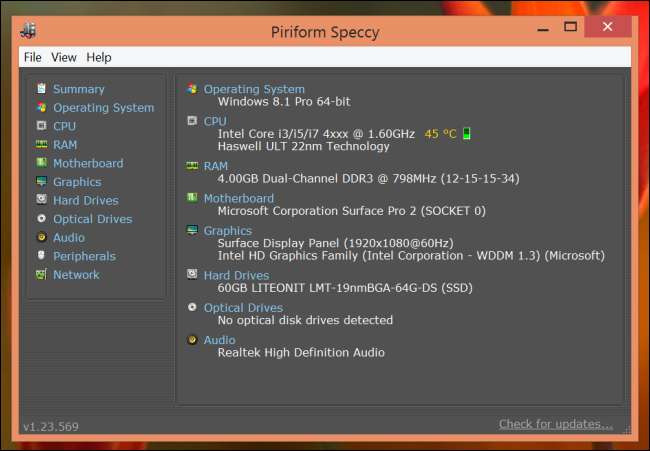Open the File menu
The height and width of the screenshot is (451, 650).
coord(33,58)
